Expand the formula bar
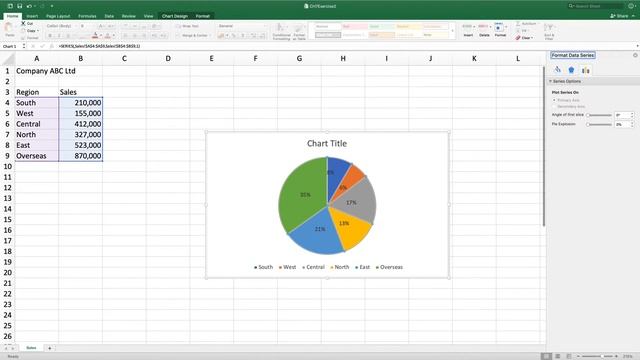 pos(637,46)
